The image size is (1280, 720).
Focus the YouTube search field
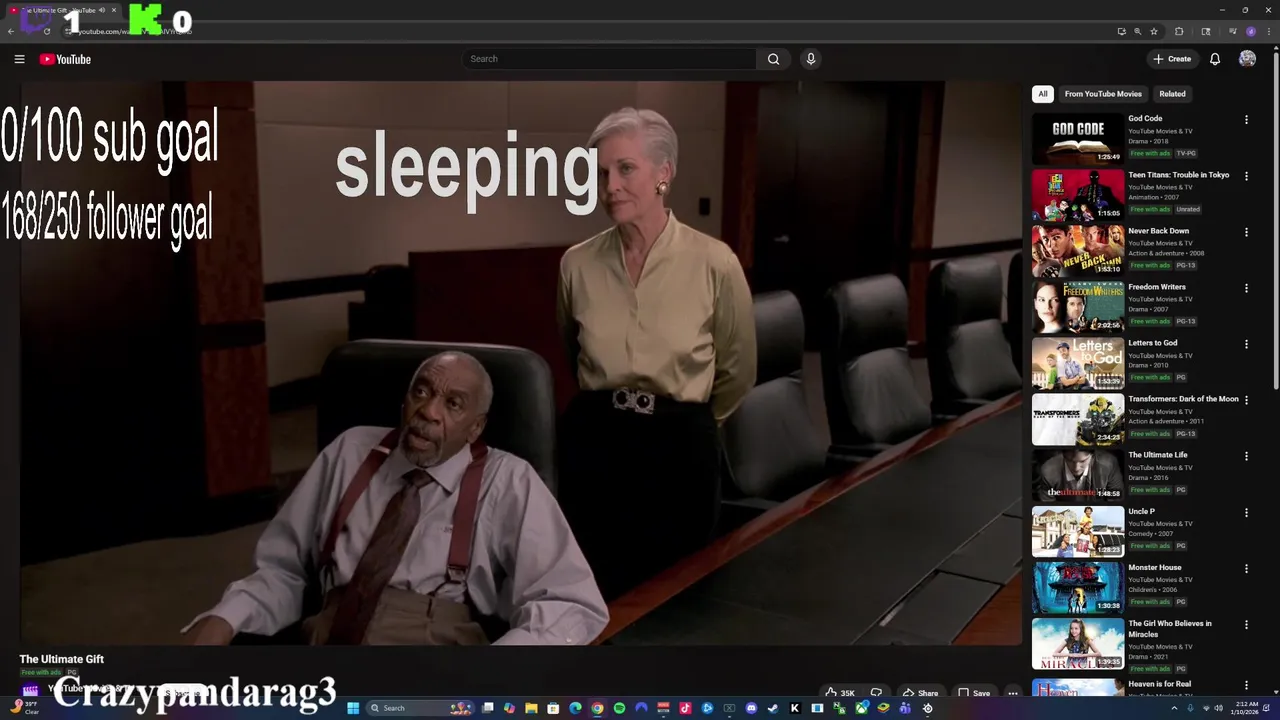click(x=610, y=59)
